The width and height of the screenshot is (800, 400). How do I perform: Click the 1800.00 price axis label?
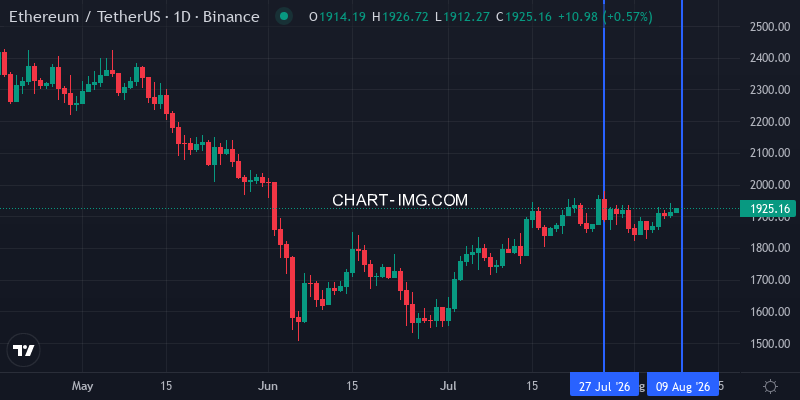770,248
